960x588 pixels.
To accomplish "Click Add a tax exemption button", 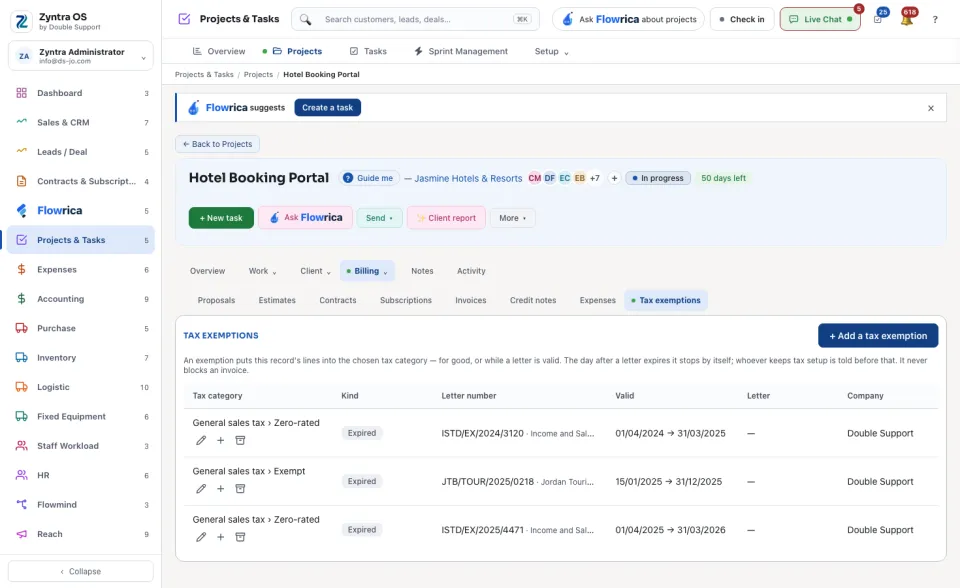I will (x=878, y=336).
